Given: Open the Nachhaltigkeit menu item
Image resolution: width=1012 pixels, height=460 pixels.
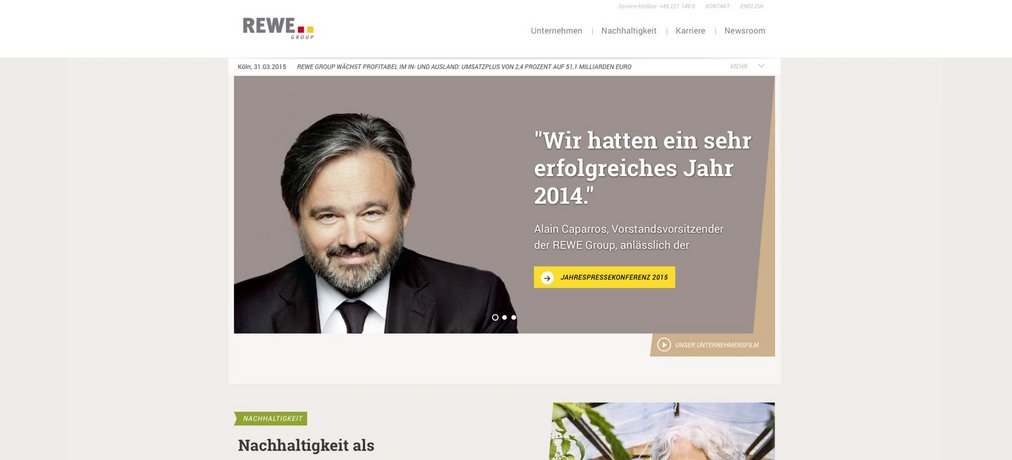Looking at the screenshot, I should point(629,30).
